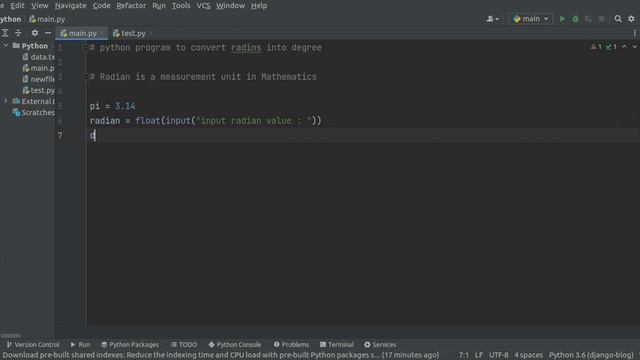Screen dimensions: 640x360
Task: Open the code-with-me user icon dropdown
Action: (493, 19)
